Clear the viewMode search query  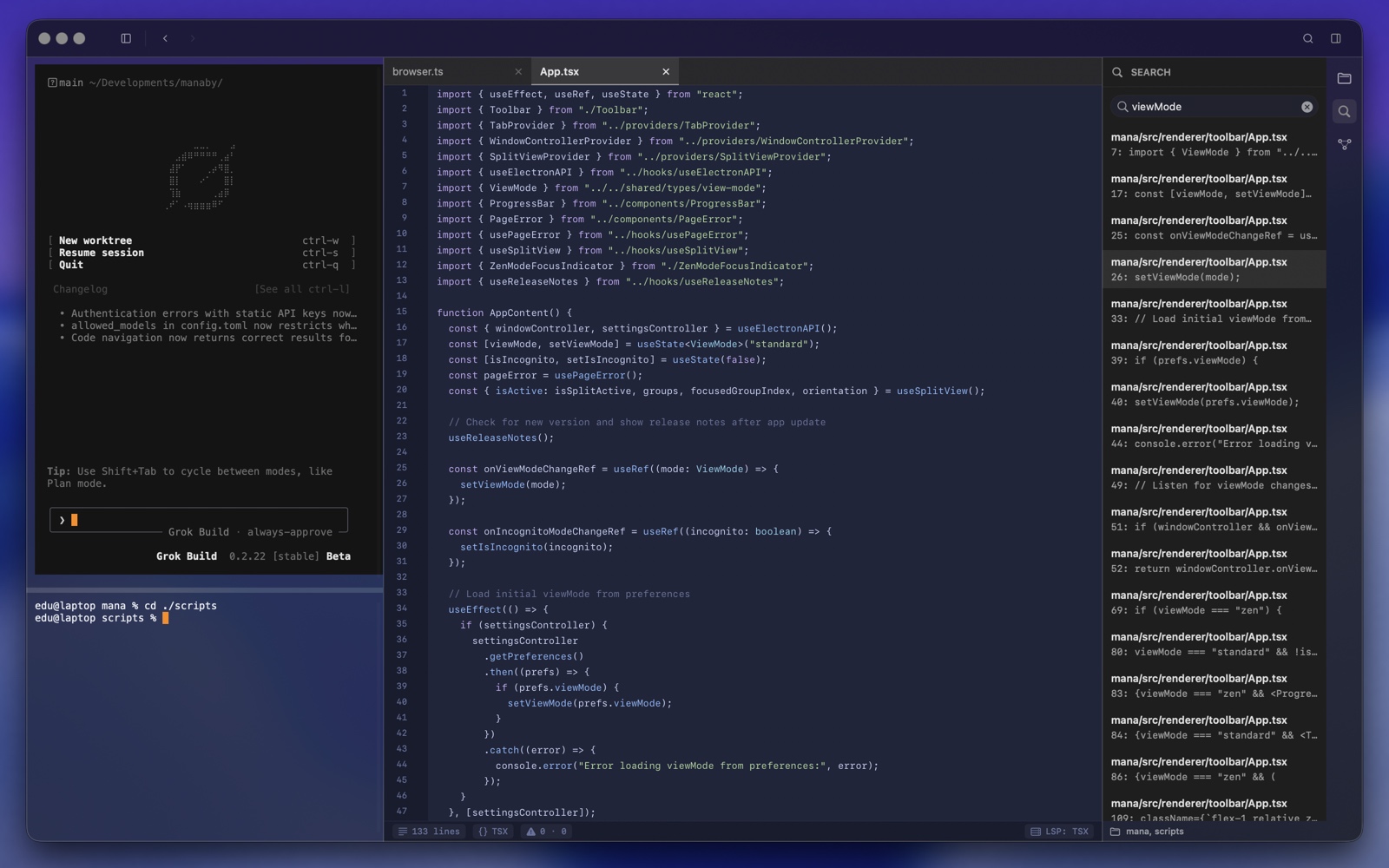pyautogui.click(x=1307, y=107)
